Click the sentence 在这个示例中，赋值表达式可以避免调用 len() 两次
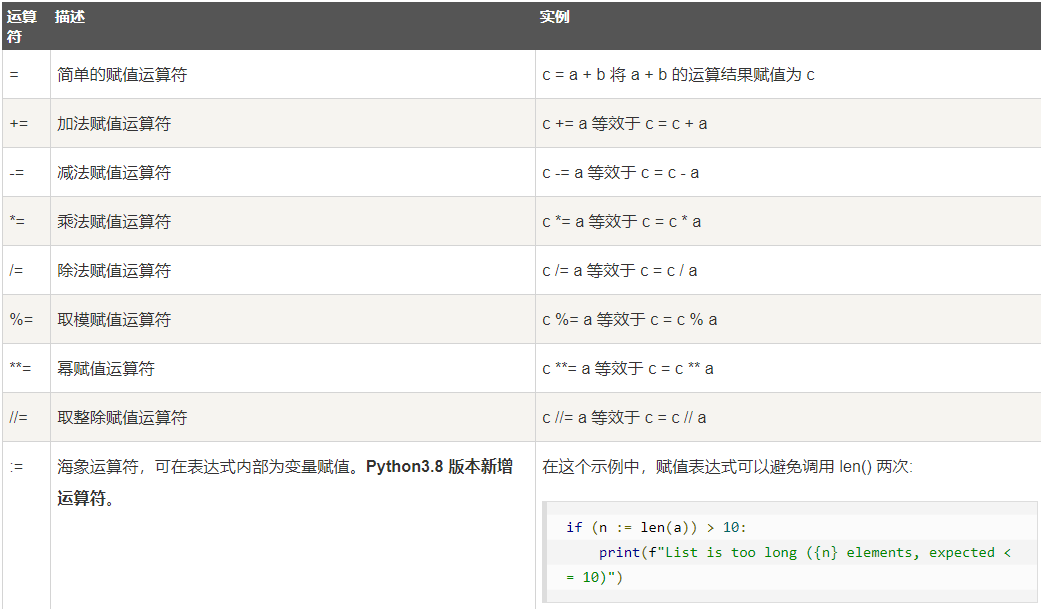Screen dimensions: 1041x609 click(728, 466)
